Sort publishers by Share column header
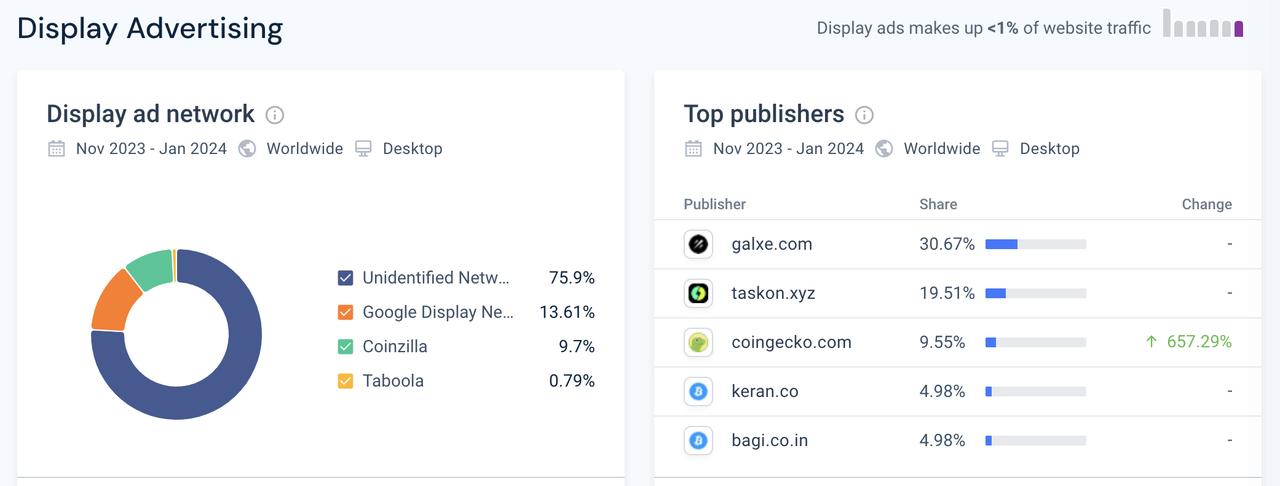 coord(938,204)
